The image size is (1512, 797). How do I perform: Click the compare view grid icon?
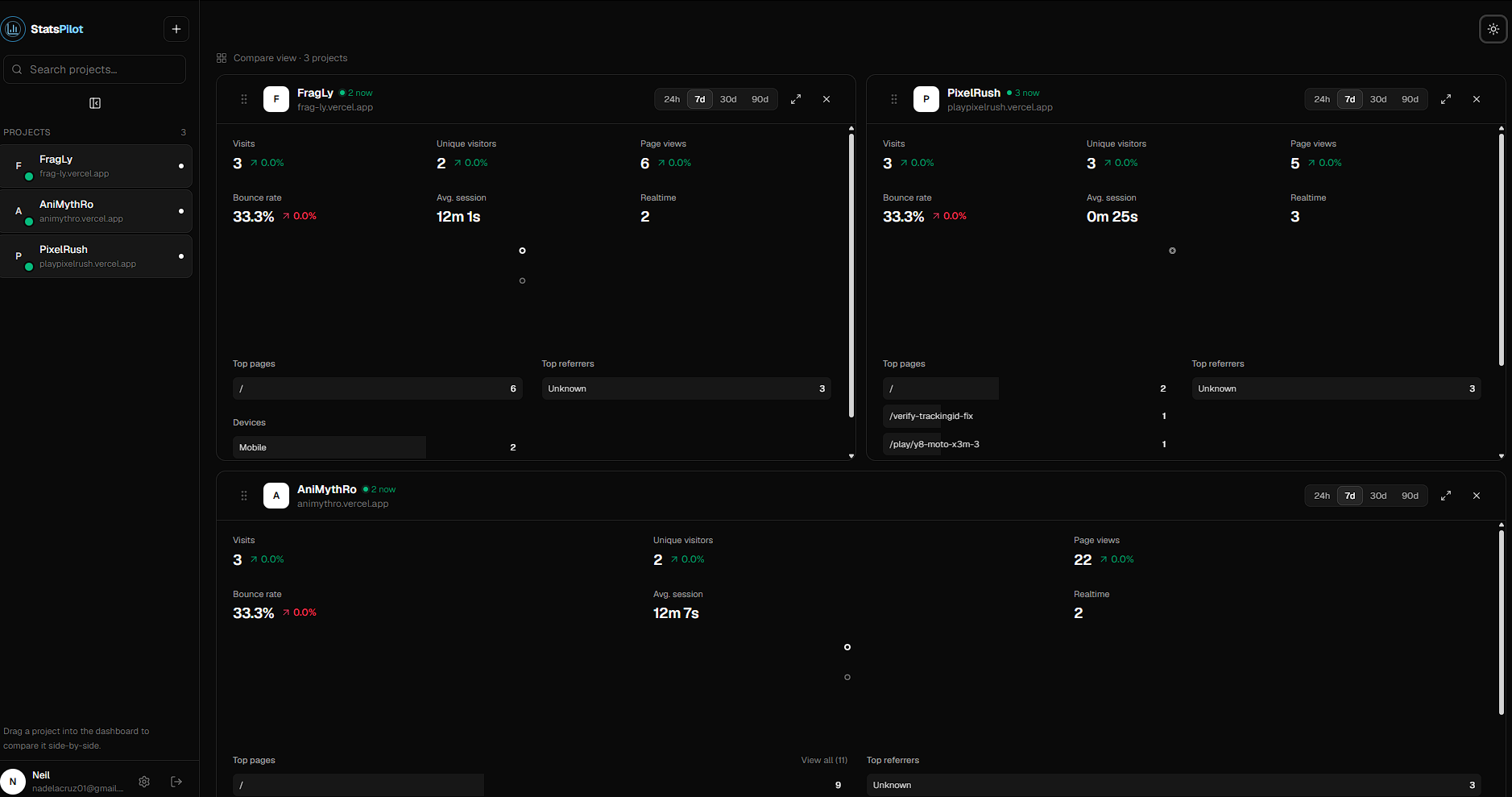pos(222,58)
